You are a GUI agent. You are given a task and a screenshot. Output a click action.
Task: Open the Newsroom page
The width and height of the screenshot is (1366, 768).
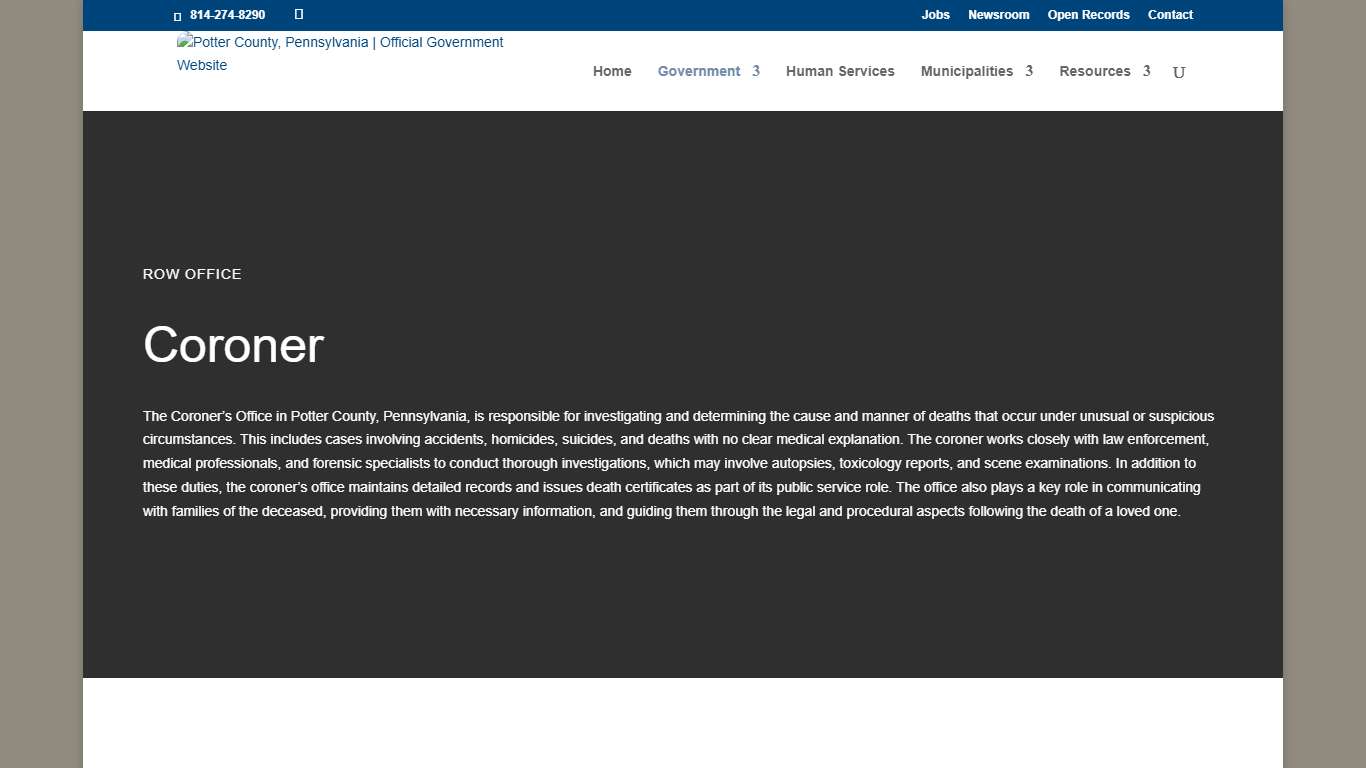[998, 15]
